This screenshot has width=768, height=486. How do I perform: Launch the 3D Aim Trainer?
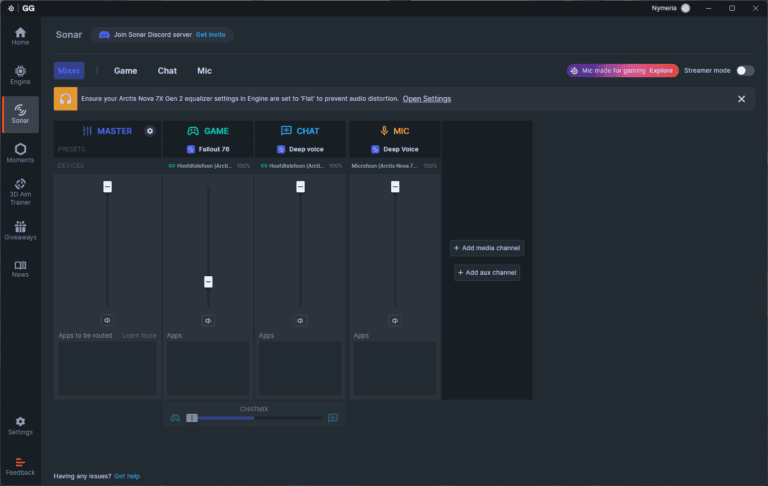(20, 189)
